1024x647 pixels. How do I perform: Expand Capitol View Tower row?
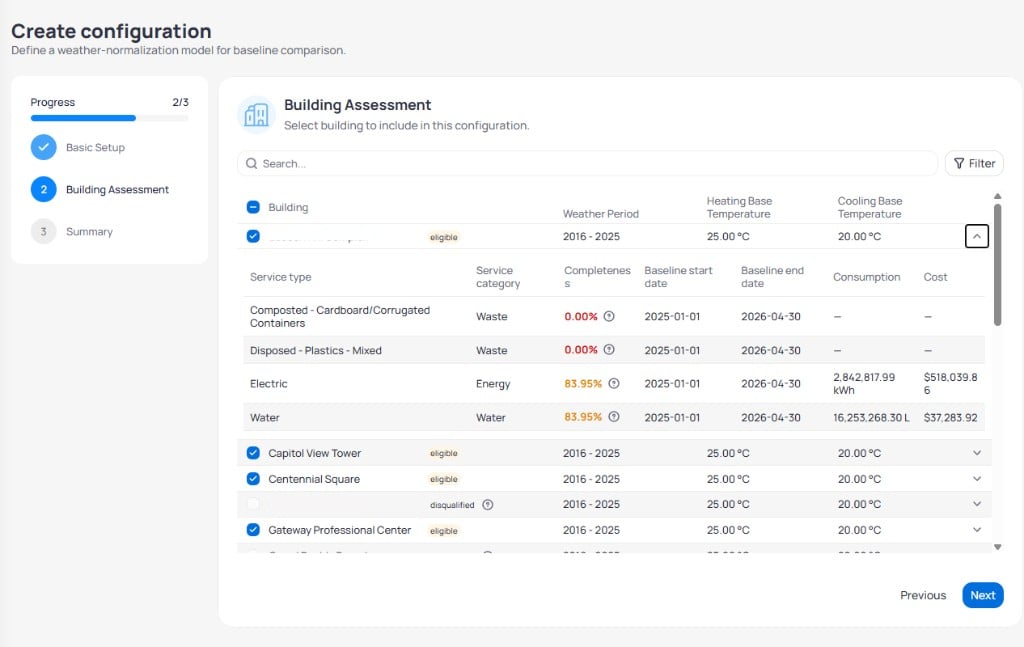977,453
